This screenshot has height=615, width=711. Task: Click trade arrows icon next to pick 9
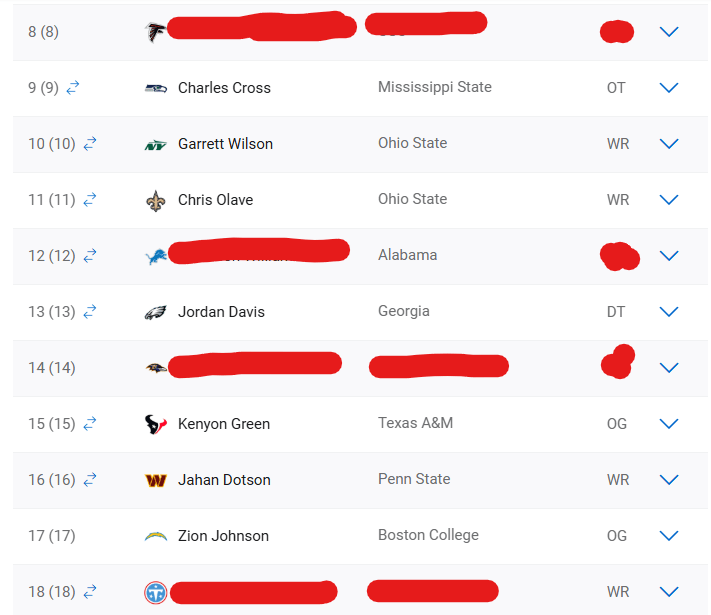pos(73,87)
